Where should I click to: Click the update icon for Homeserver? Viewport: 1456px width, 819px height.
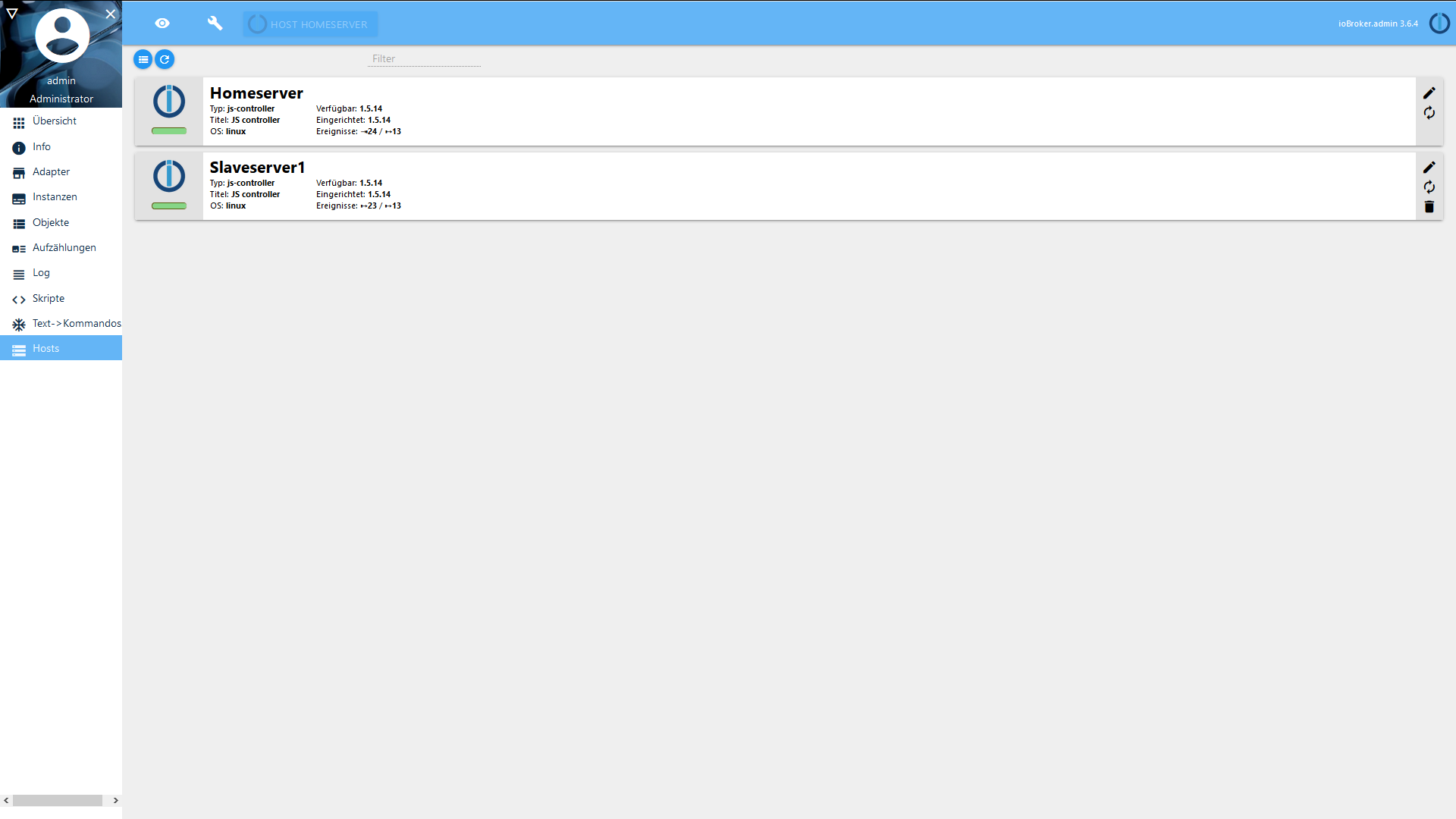click(1429, 113)
